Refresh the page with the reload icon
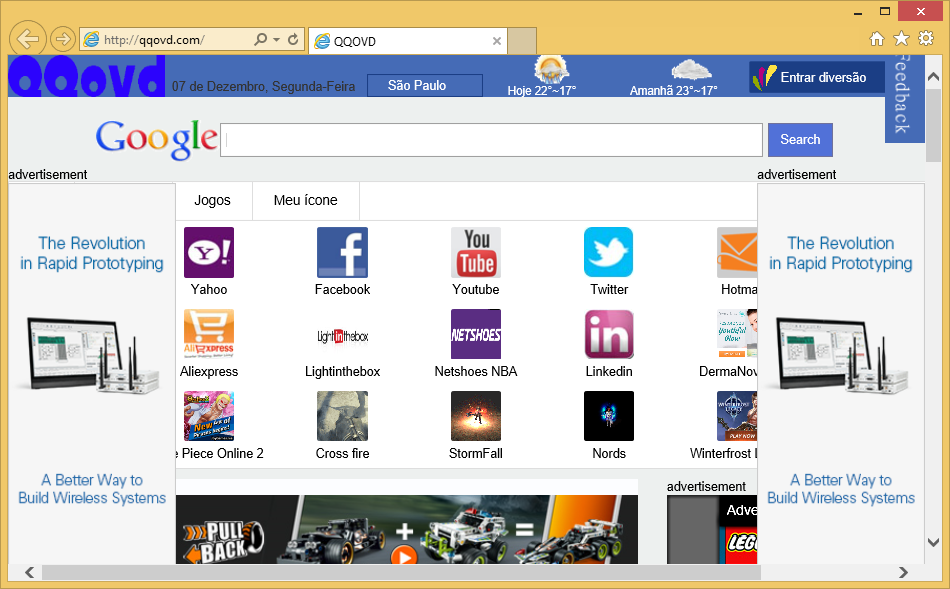Viewport: 950px width, 589px height. tap(293, 39)
